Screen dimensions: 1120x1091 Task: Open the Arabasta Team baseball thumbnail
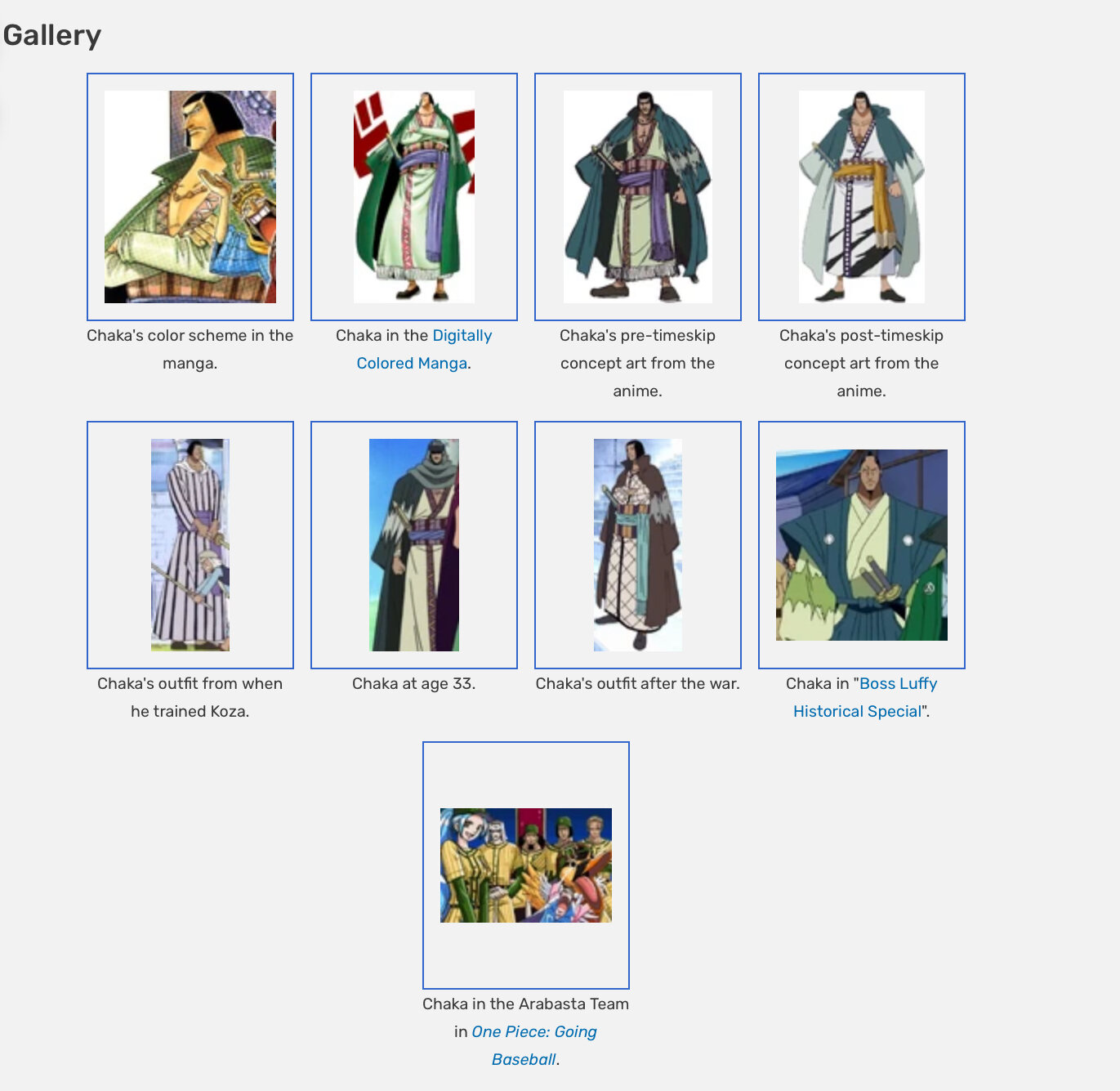click(526, 865)
